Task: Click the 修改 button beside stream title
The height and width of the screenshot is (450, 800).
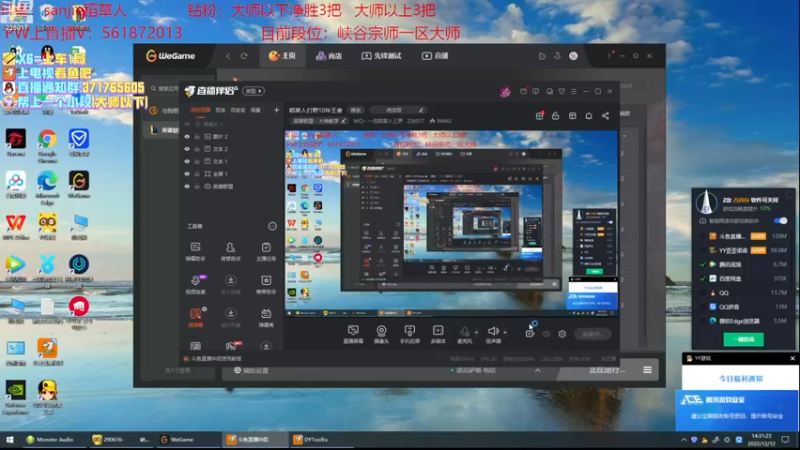Action: click(x=356, y=110)
